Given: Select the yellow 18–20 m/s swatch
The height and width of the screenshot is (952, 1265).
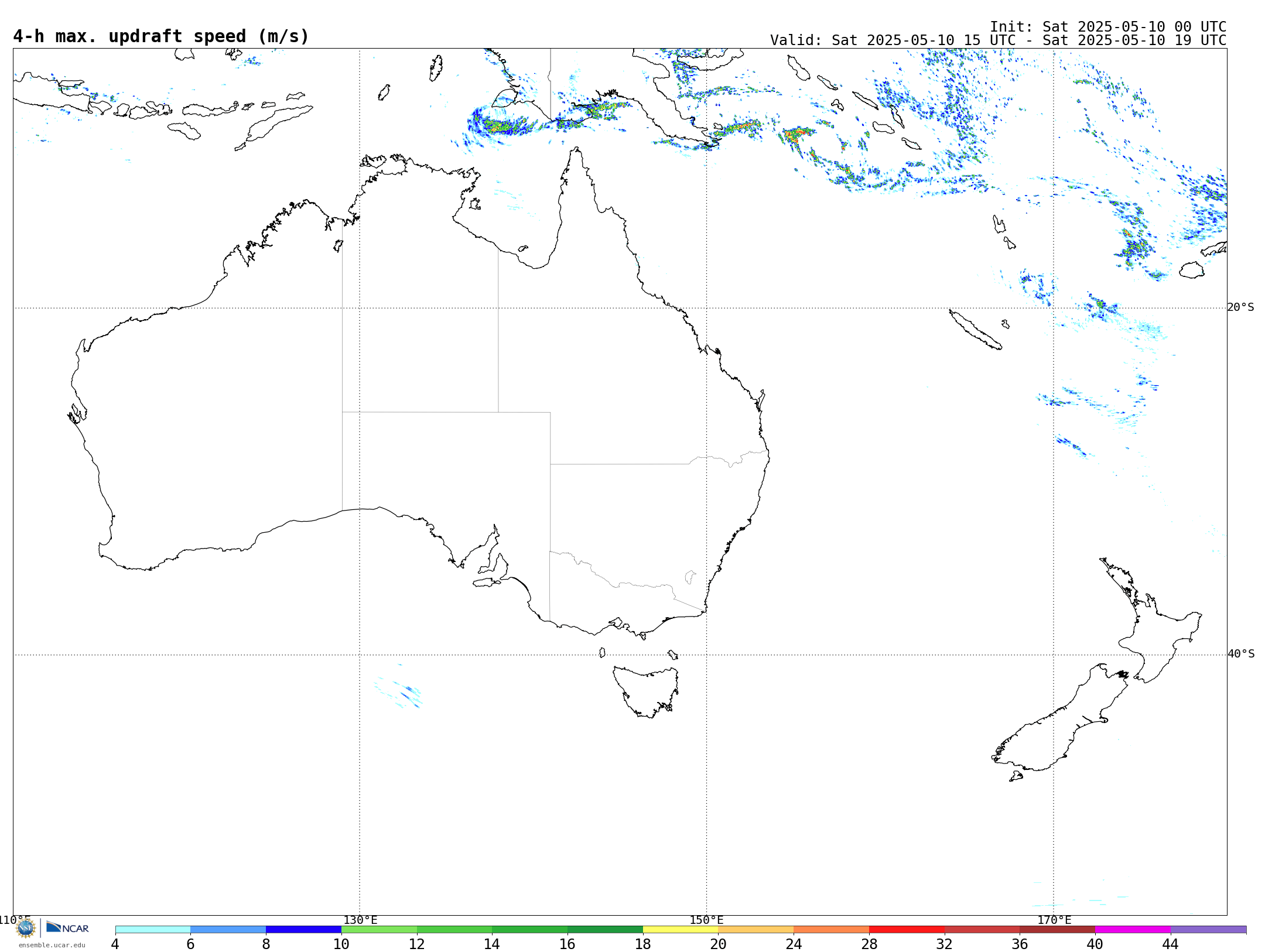Looking at the screenshot, I should click(681, 930).
